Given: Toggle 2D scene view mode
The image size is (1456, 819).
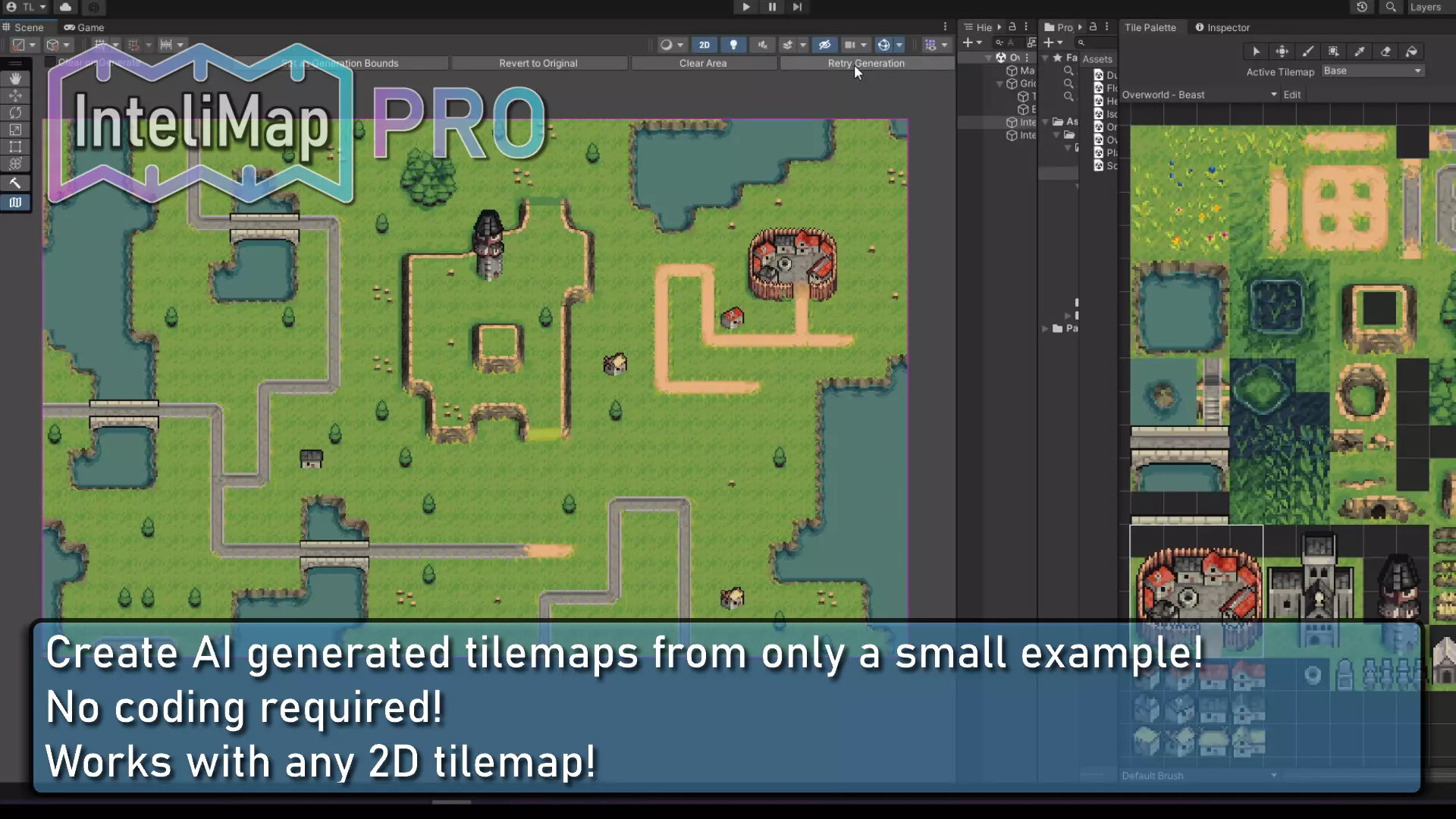Looking at the screenshot, I should point(704,45).
